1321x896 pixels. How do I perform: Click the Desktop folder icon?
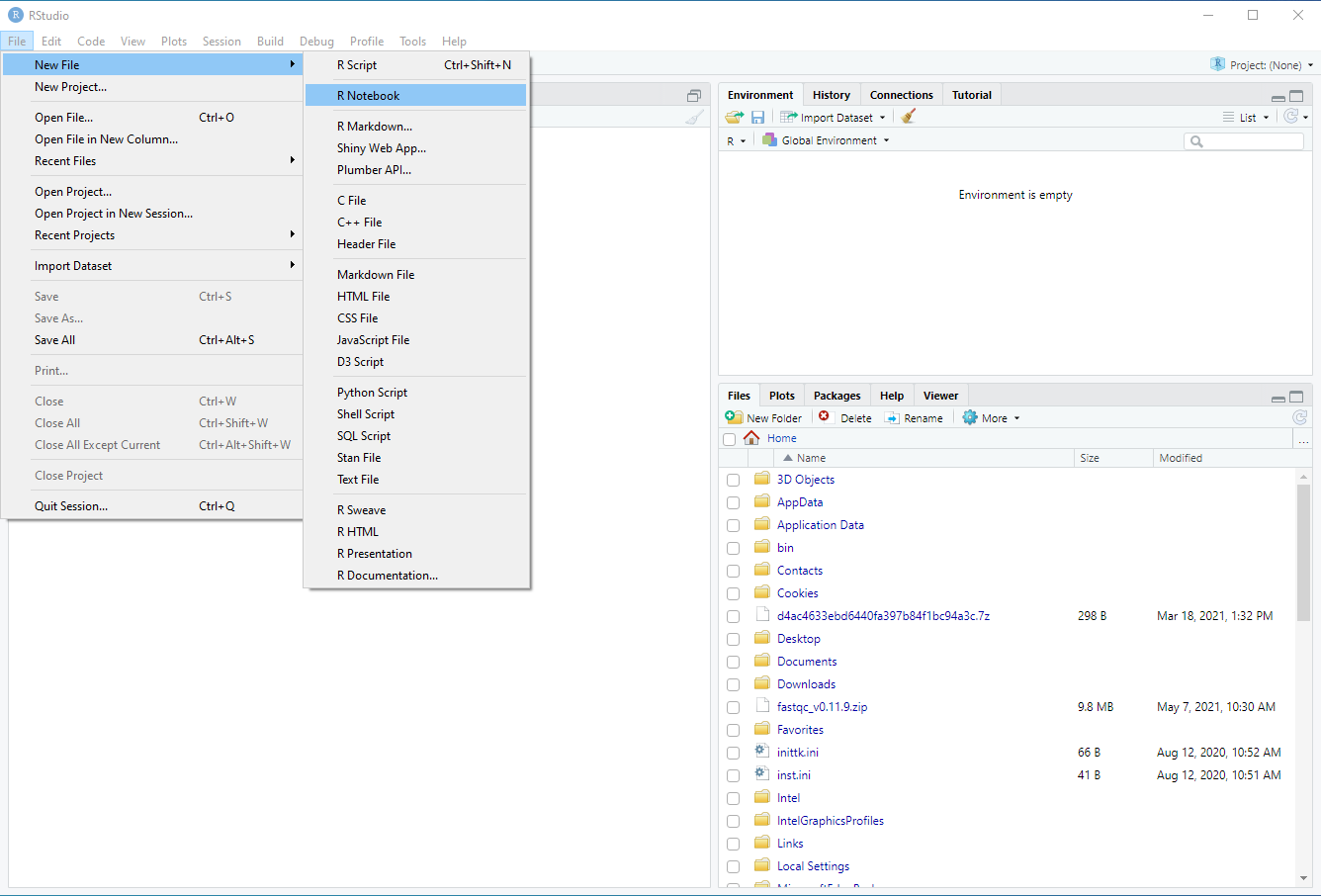[762, 638]
